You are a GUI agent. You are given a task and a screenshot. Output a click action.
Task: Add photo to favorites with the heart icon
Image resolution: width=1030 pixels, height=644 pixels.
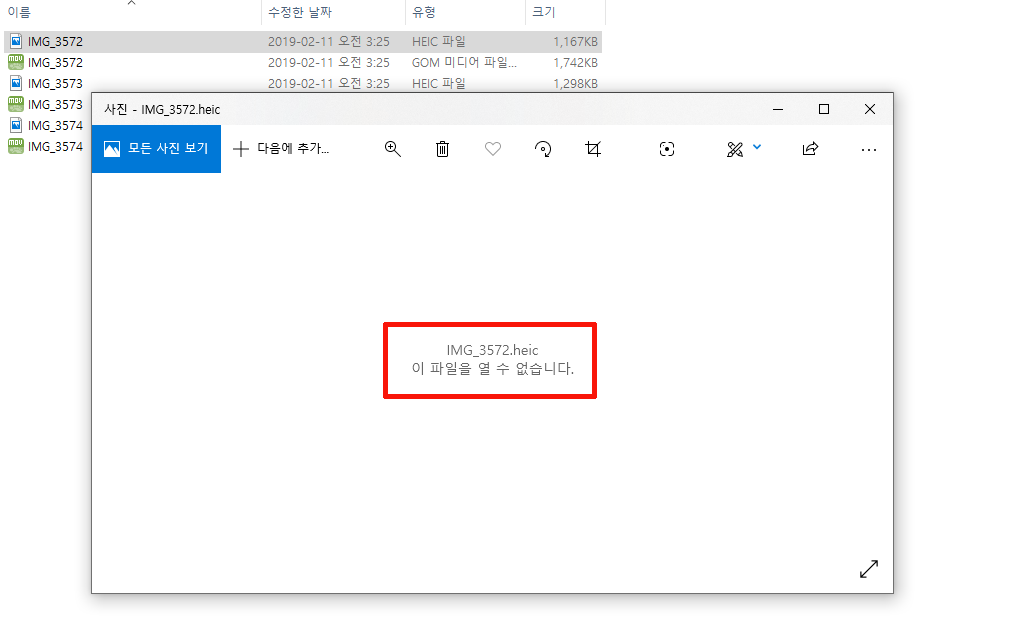(x=493, y=149)
